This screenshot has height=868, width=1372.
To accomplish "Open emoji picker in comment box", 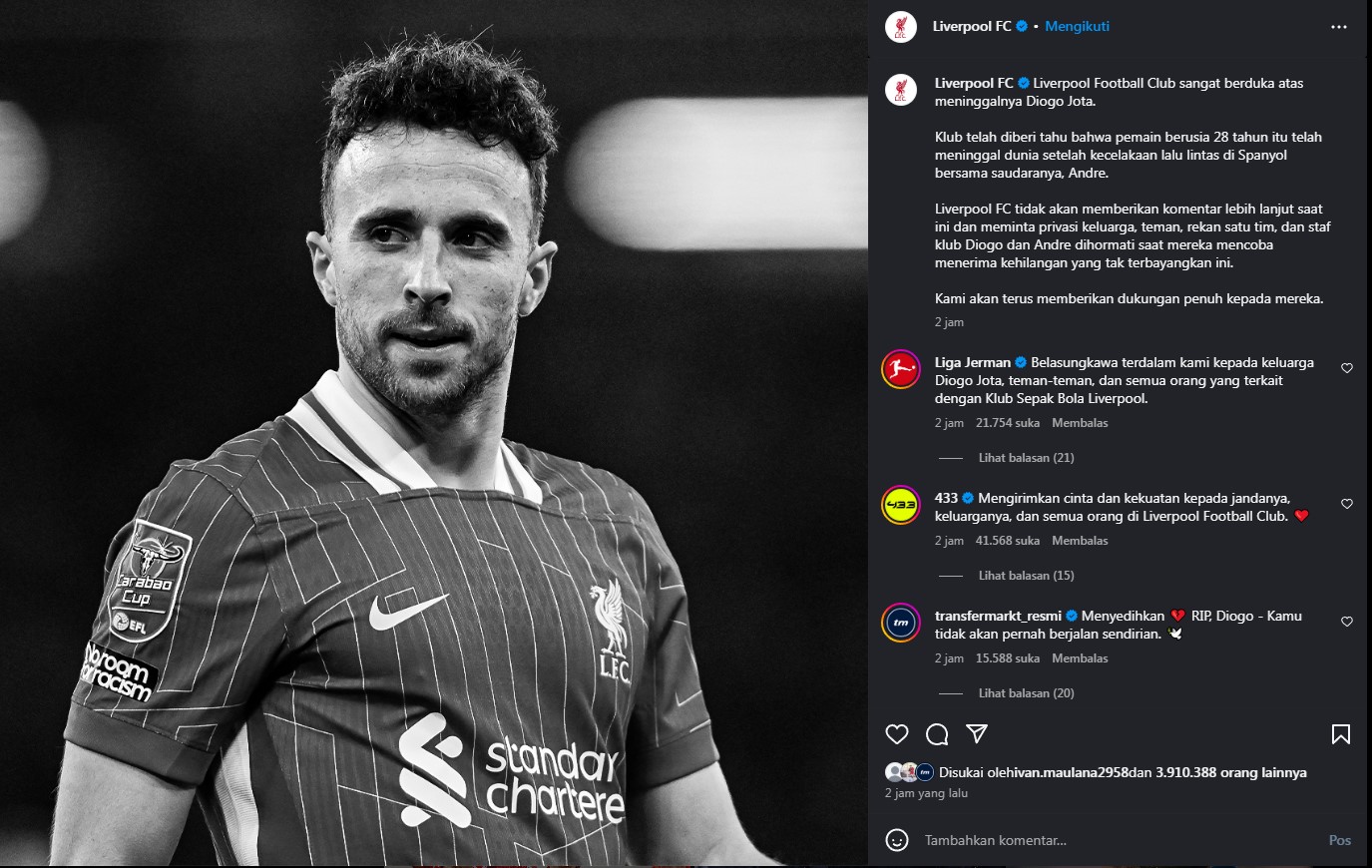I will 897,840.
